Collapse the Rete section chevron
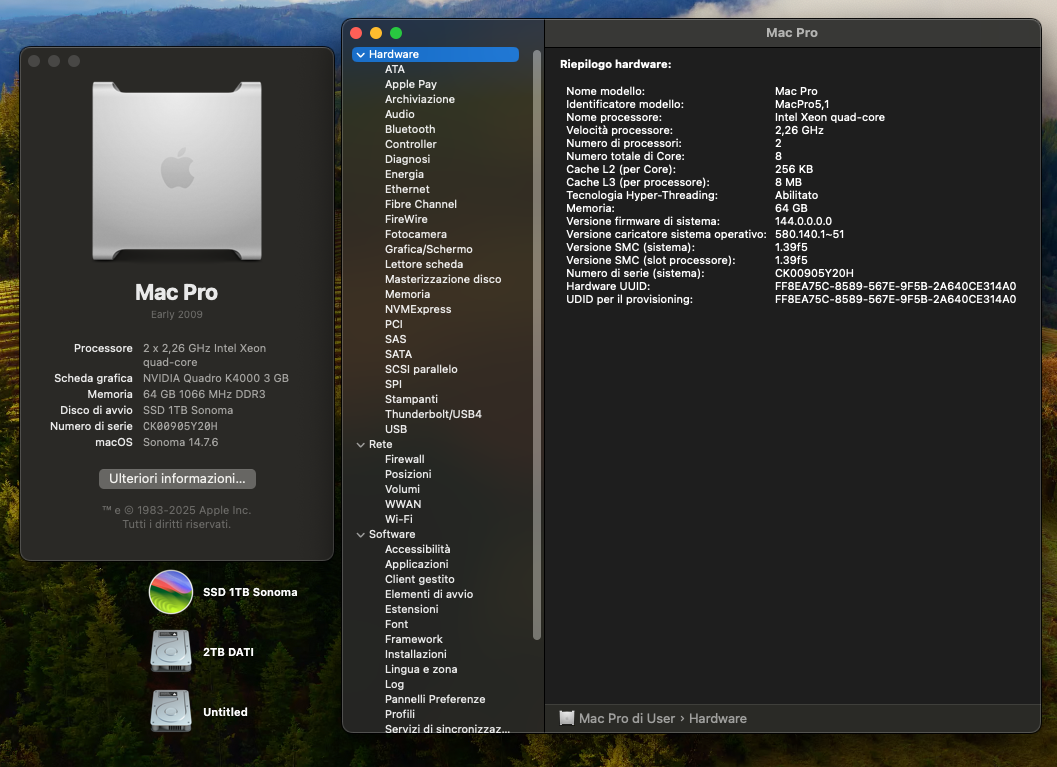The height and width of the screenshot is (767, 1057). click(x=361, y=445)
